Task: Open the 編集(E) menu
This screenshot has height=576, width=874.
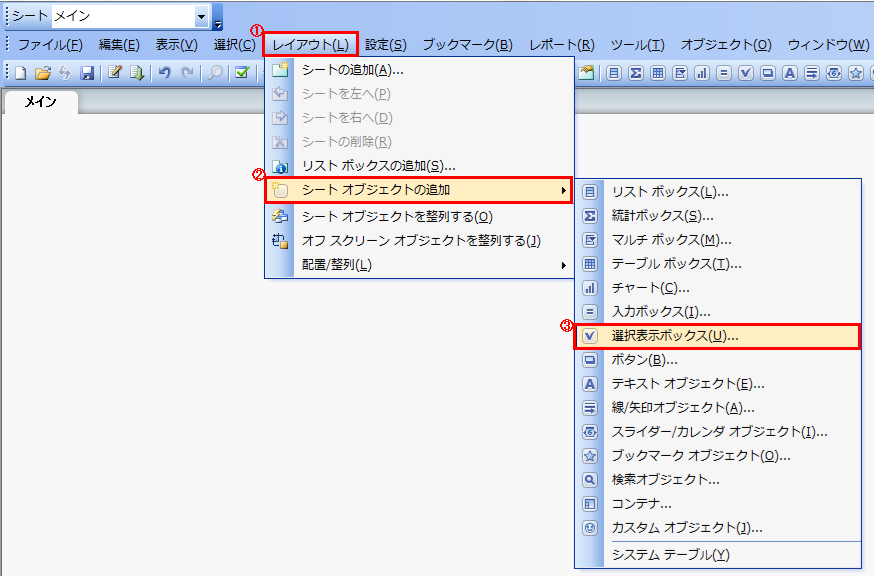Action: pyautogui.click(x=119, y=45)
